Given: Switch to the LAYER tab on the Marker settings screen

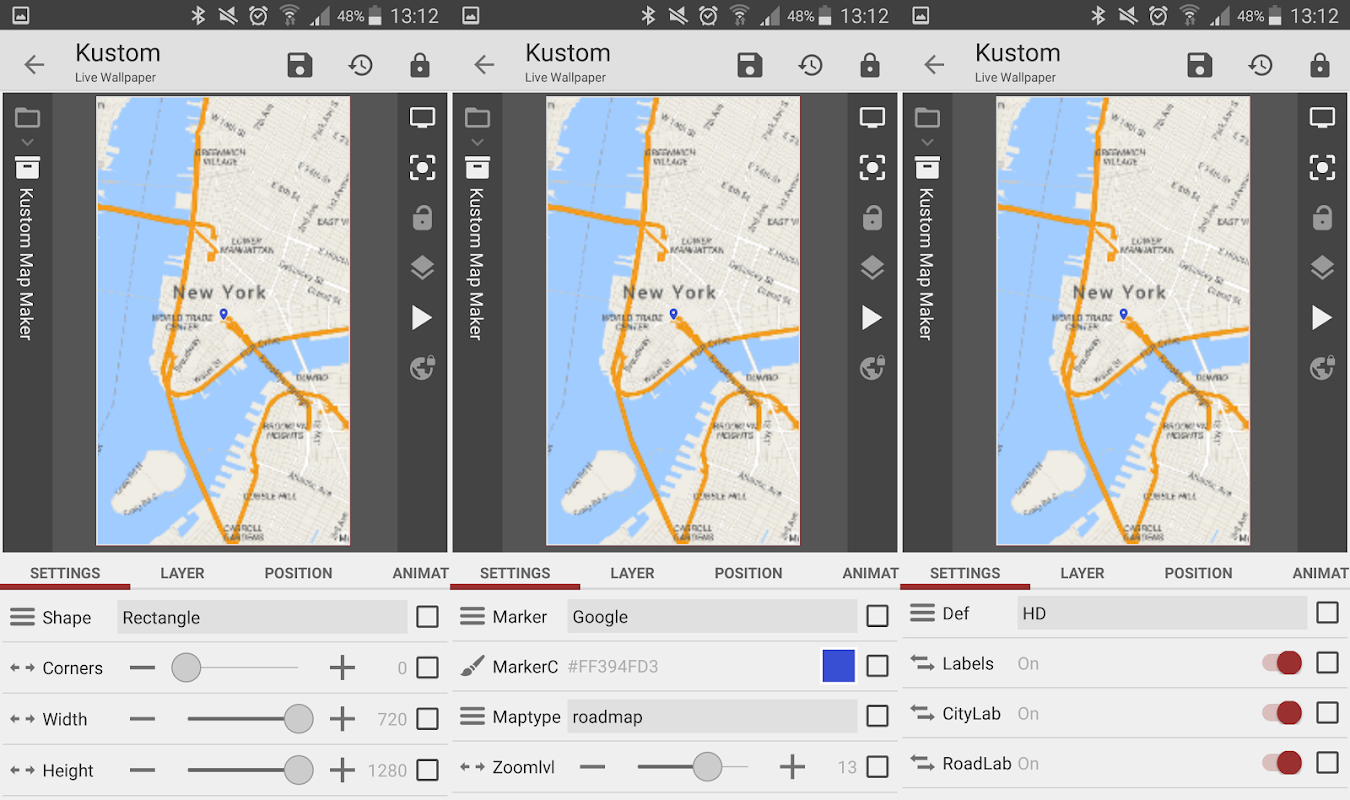Looking at the screenshot, I should tap(632, 573).
